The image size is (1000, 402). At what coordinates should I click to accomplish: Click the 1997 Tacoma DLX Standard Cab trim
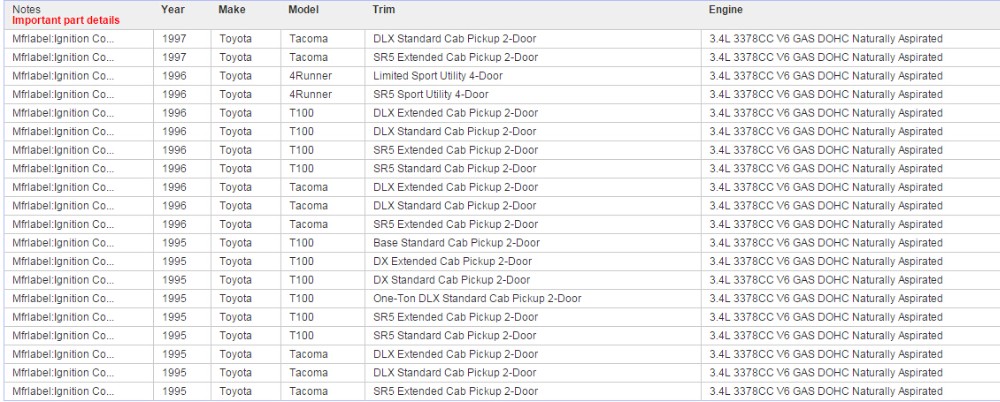pyautogui.click(x=454, y=39)
